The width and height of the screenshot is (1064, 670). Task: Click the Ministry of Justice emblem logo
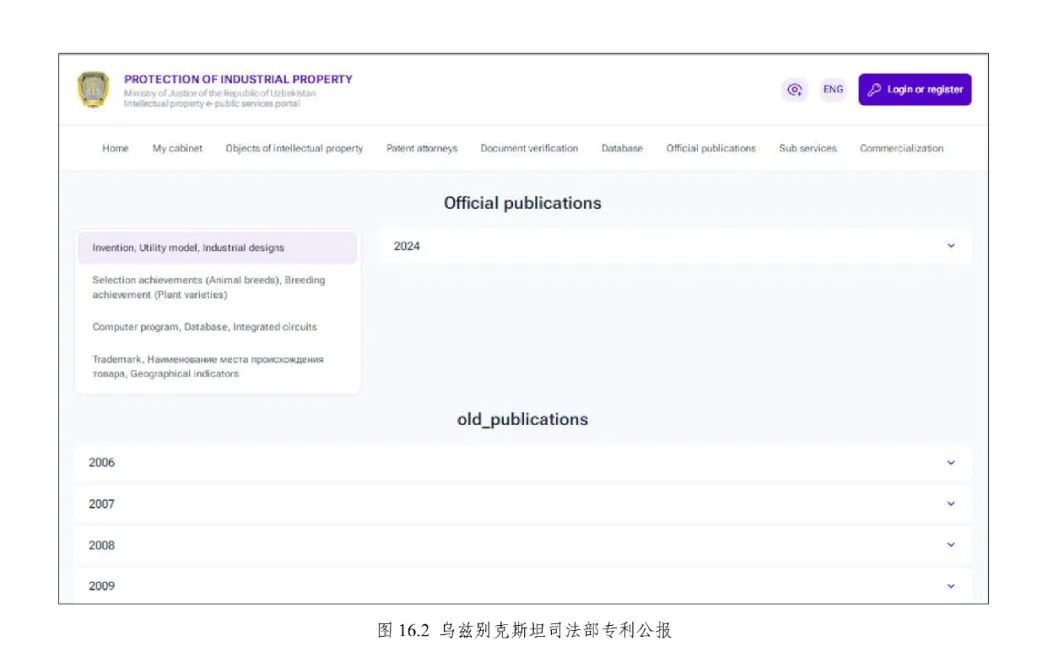coord(93,90)
